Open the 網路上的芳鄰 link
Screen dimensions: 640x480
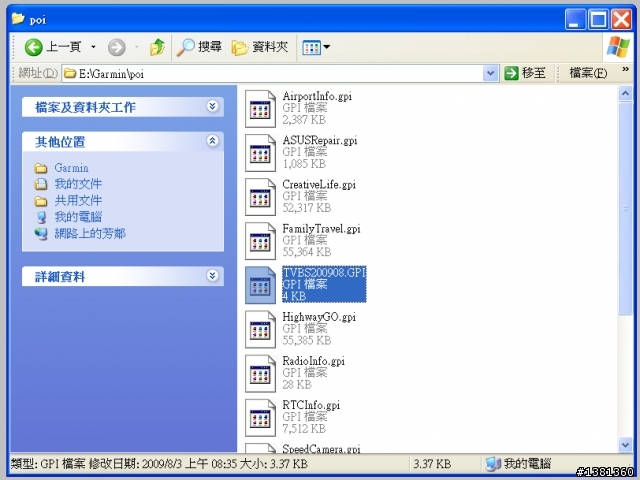click(x=90, y=233)
